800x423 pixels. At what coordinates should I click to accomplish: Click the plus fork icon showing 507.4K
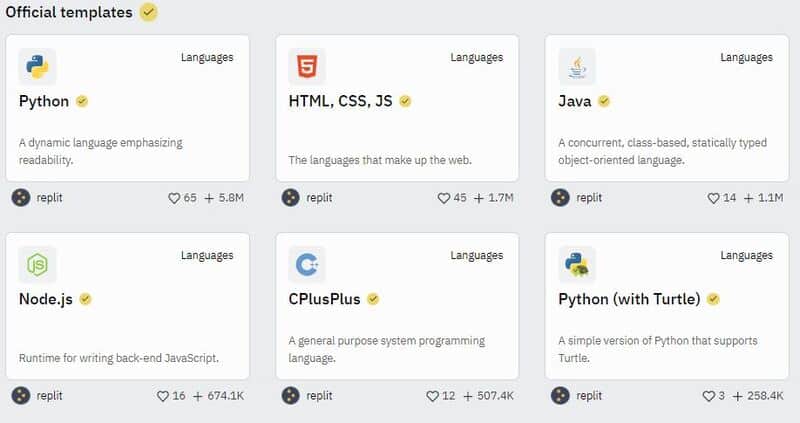[x=468, y=396]
